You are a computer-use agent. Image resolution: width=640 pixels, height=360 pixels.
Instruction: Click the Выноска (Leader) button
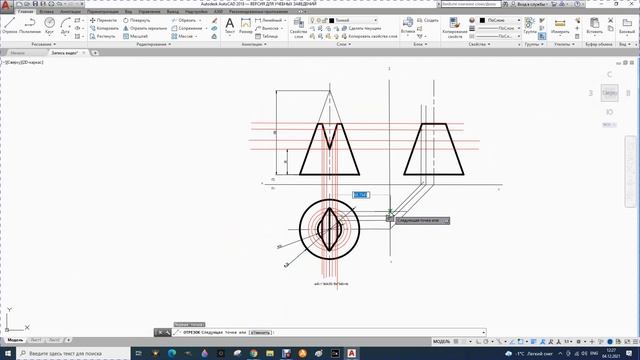coord(269,28)
